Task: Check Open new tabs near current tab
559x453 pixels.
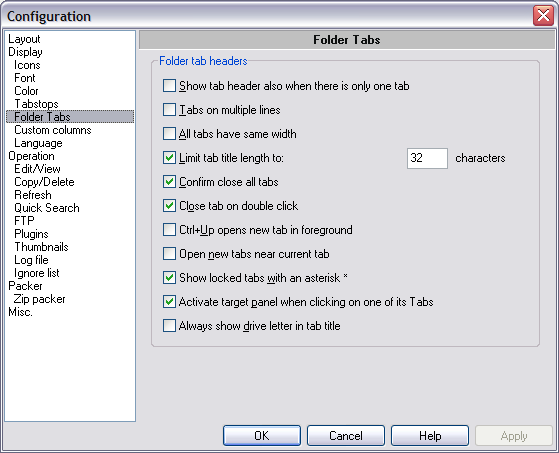Action: (x=169, y=254)
